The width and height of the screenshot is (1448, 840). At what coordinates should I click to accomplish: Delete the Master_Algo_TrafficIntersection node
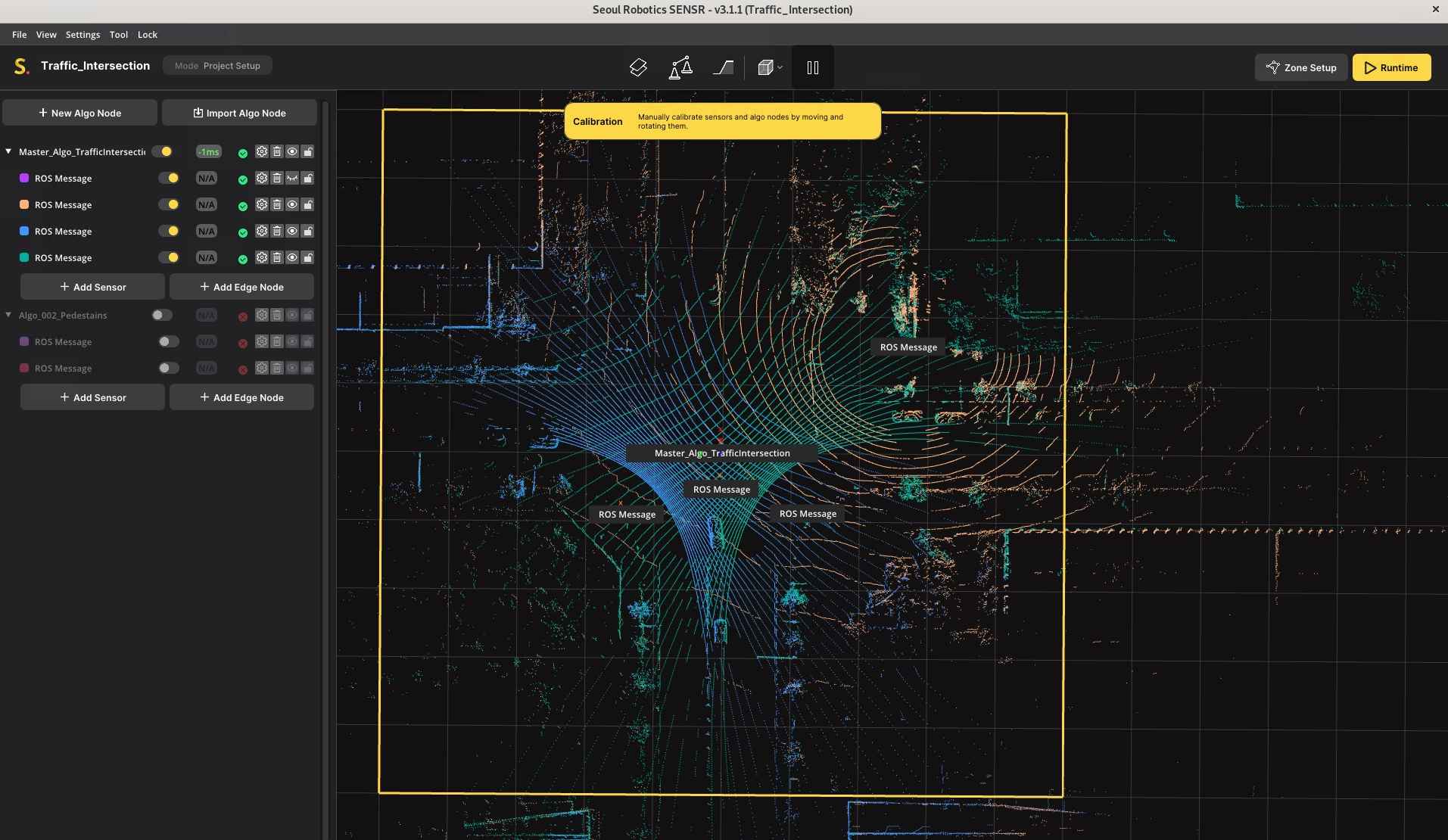(x=277, y=151)
